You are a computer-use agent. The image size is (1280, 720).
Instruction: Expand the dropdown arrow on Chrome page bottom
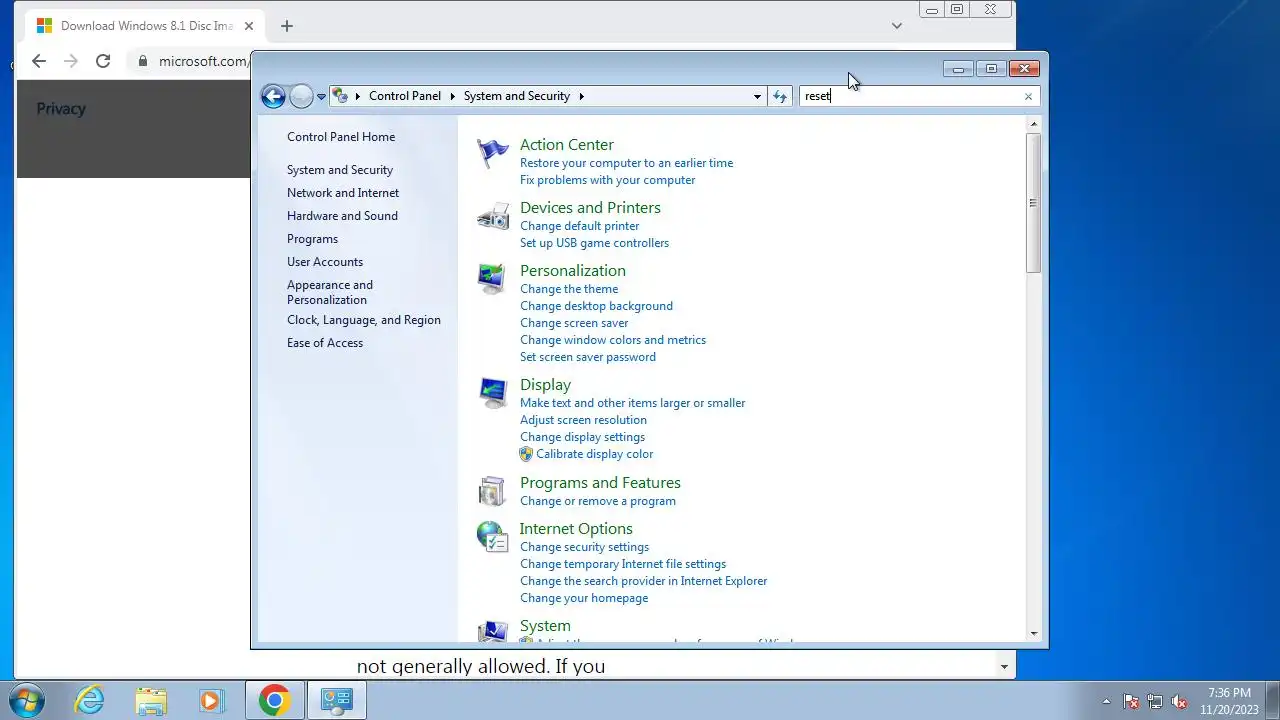click(x=1004, y=666)
